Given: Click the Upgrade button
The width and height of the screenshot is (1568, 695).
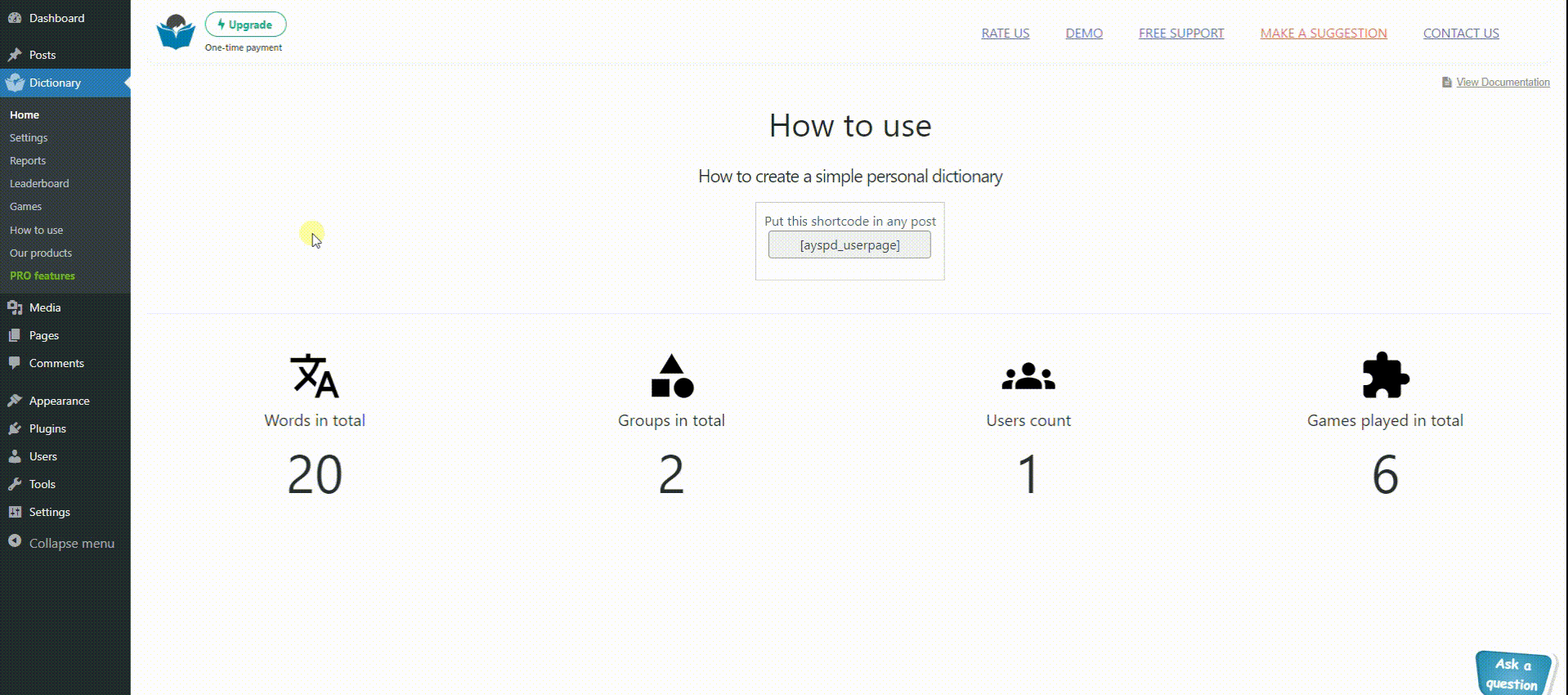Looking at the screenshot, I should click(x=245, y=25).
